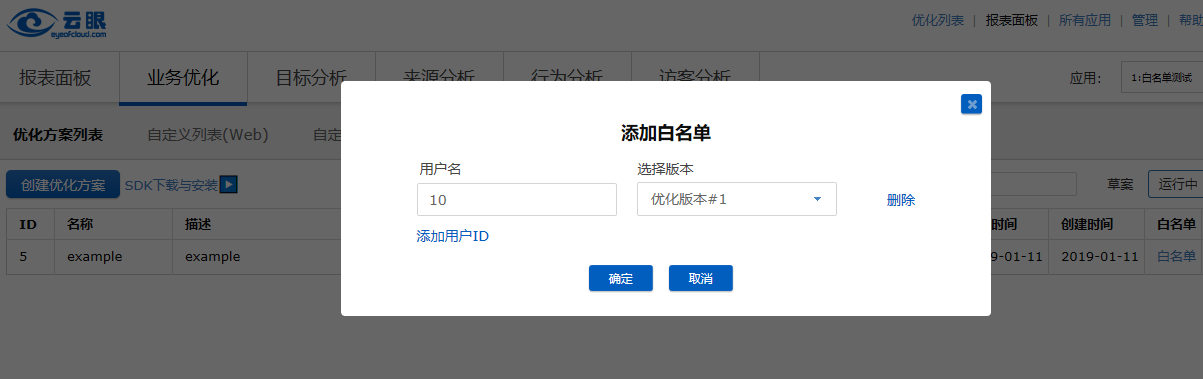The height and width of the screenshot is (379, 1203).
Task: Open the 选择版本 dropdown arrow
Action: (x=817, y=200)
